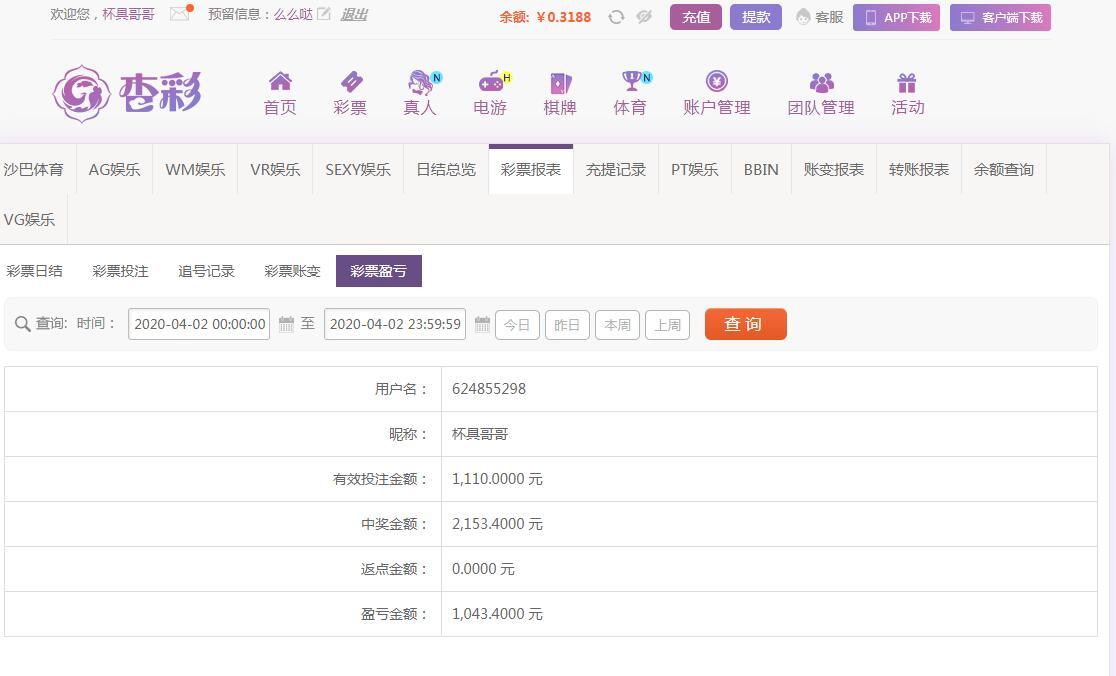The height and width of the screenshot is (676, 1116).
Task: Open the mail envelope icon
Action: (x=181, y=14)
